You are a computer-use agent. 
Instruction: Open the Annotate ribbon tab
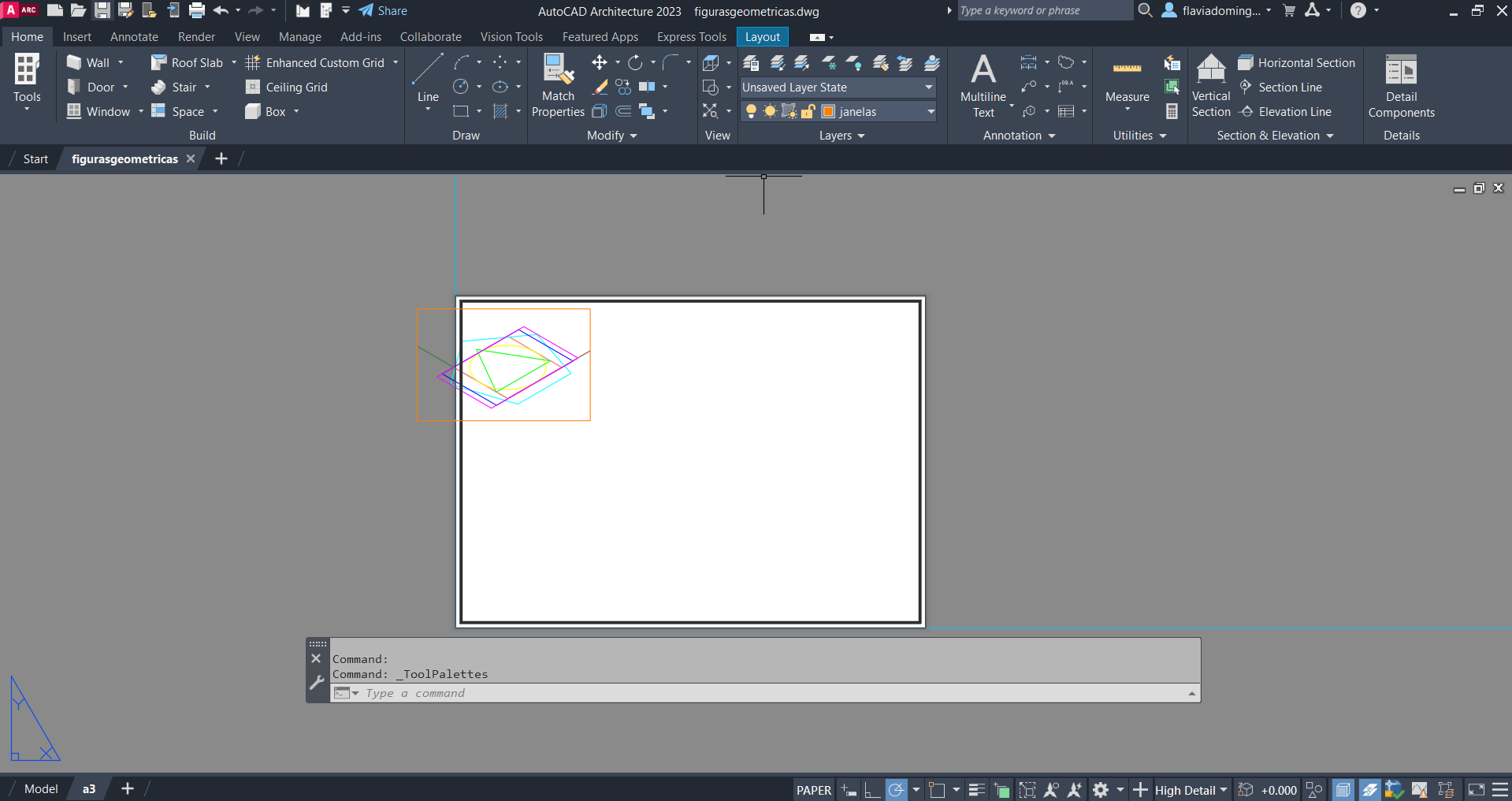coord(134,37)
